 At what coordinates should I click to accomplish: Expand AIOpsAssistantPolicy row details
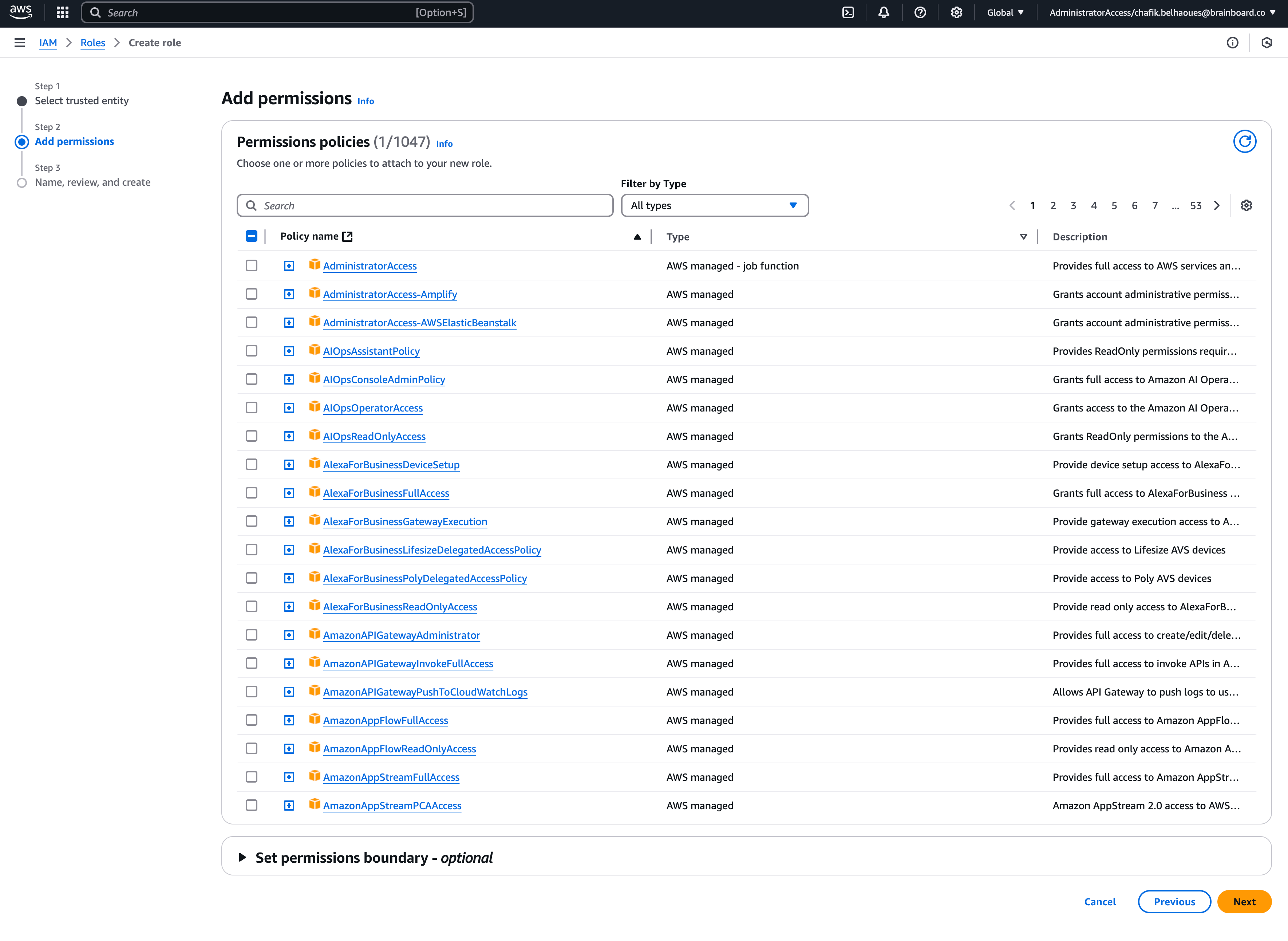tap(289, 351)
